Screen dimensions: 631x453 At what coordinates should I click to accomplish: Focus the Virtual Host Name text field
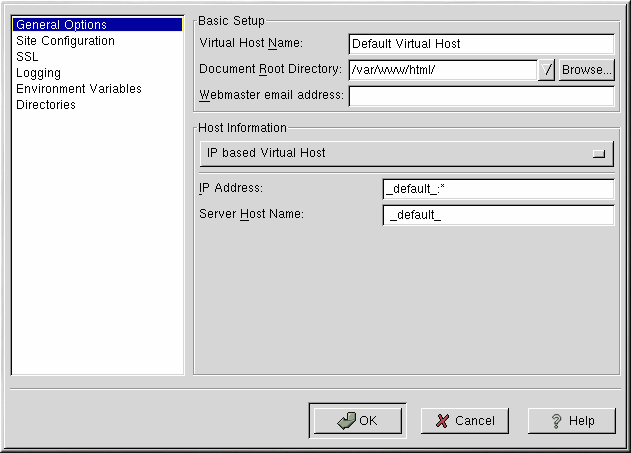480,44
